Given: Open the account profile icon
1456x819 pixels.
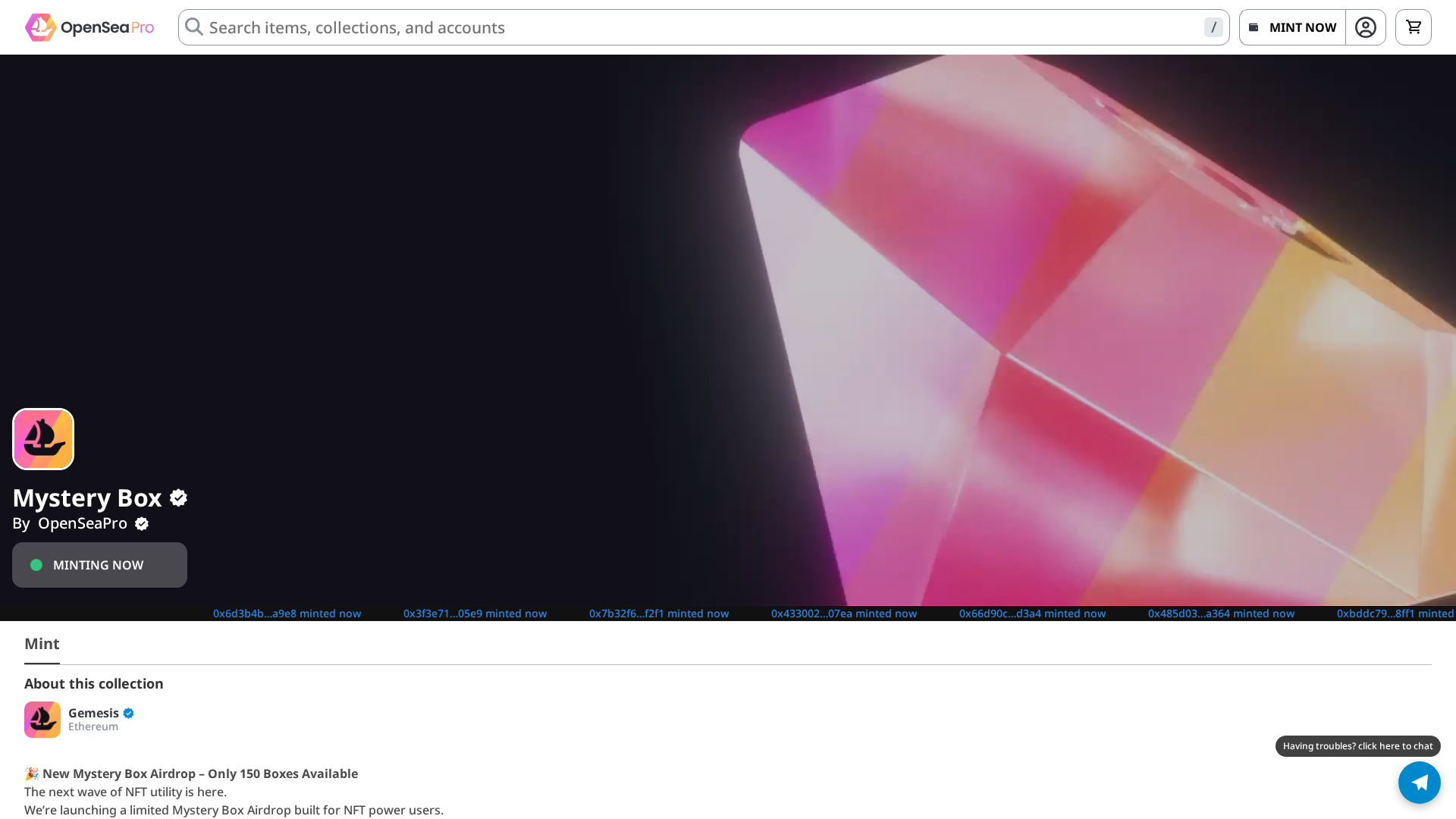Looking at the screenshot, I should click(1366, 27).
